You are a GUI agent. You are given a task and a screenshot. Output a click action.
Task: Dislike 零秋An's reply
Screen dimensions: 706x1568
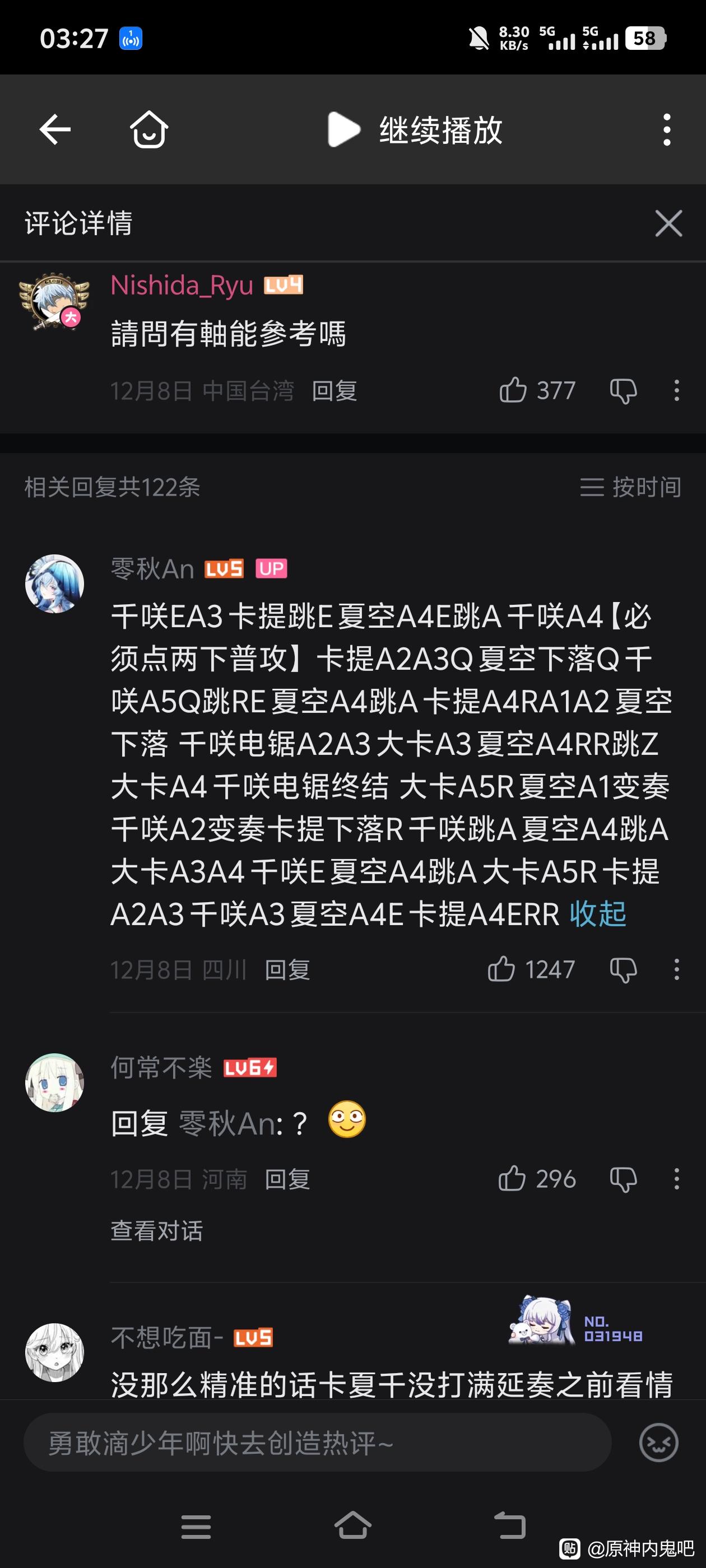(x=623, y=969)
